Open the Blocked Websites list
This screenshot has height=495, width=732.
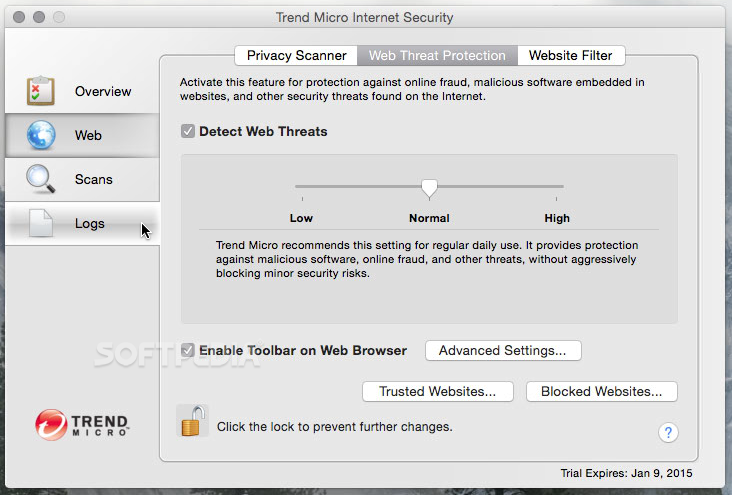(x=601, y=391)
